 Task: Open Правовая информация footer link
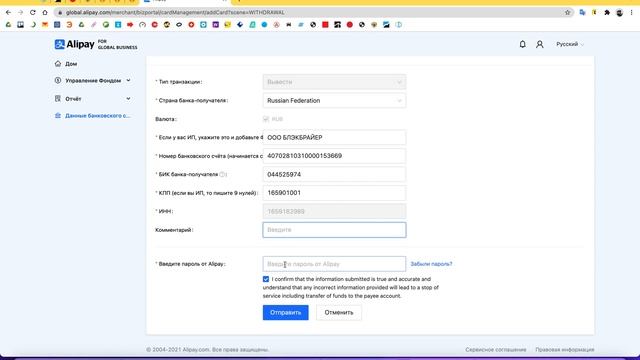565,350
